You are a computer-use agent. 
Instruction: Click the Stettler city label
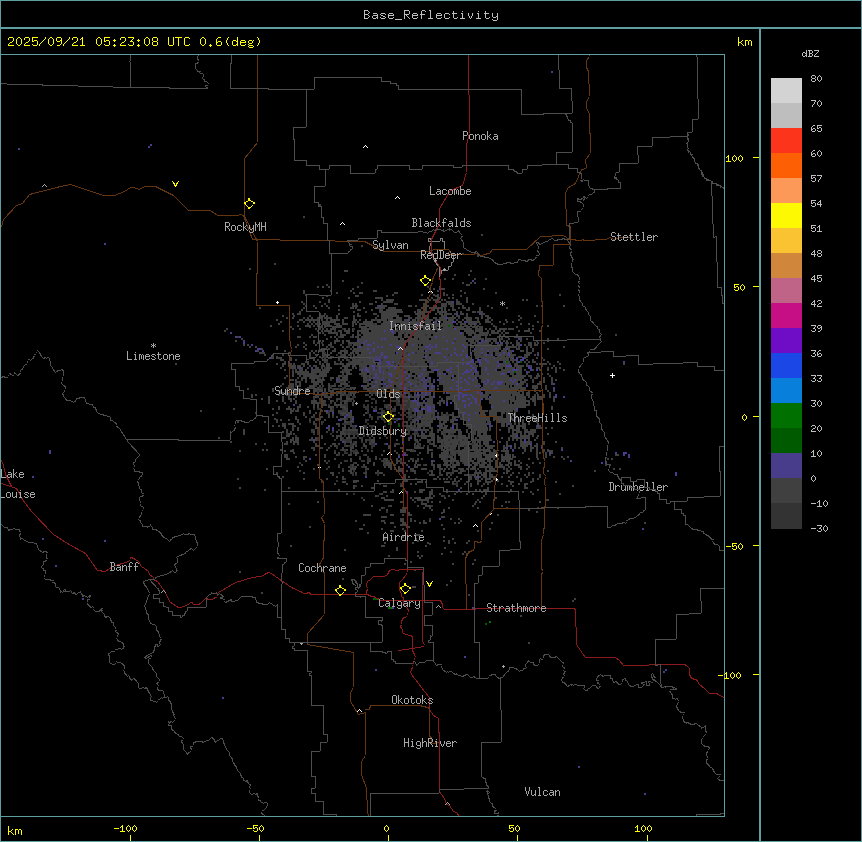634,237
